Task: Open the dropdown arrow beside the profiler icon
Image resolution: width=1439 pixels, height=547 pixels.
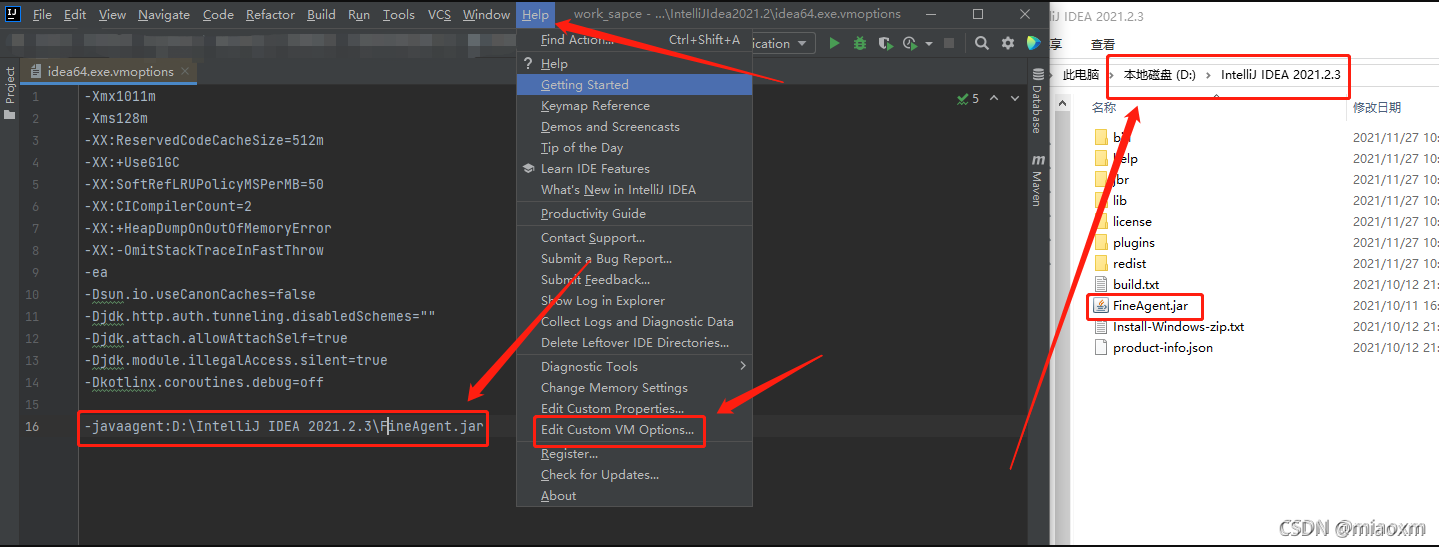Action: 928,43
